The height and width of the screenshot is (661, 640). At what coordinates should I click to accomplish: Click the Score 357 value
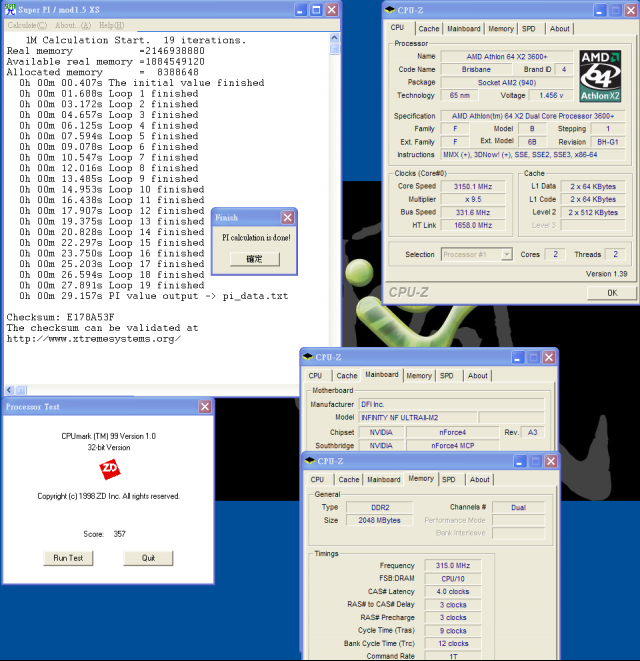click(119, 534)
